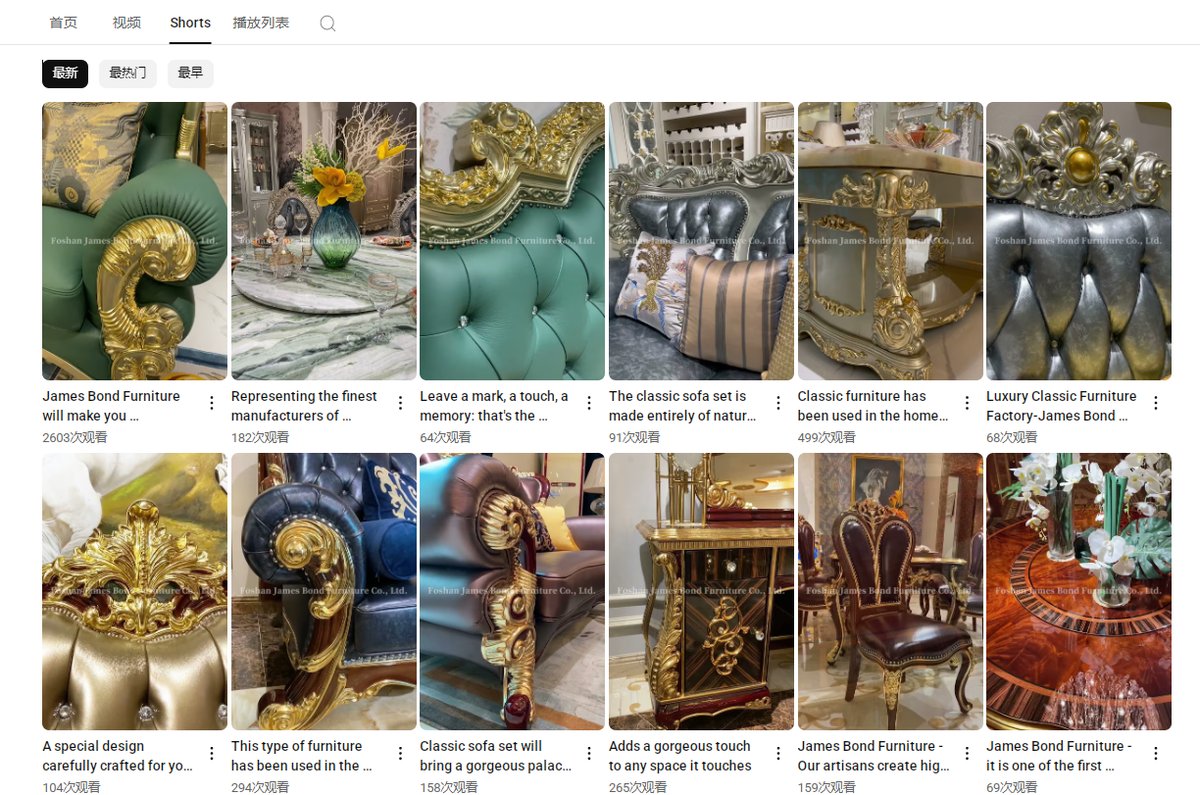Open options menu for "The classic sofa set is made" short
The width and height of the screenshot is (1200, 795).
(778, 403)
